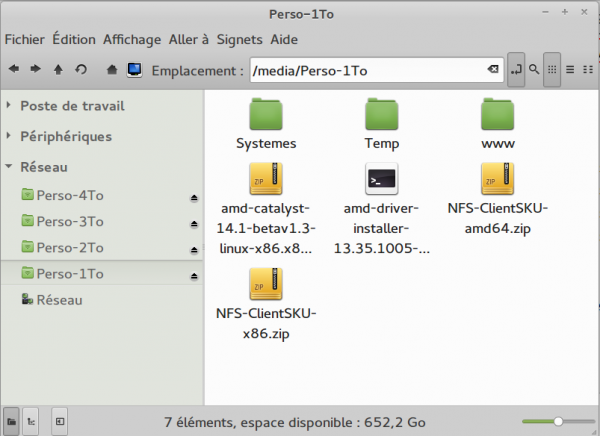Go up to the parent folder
Viewport: 600px width, 436px height.
pyautogui.click(x=58, y=70)
